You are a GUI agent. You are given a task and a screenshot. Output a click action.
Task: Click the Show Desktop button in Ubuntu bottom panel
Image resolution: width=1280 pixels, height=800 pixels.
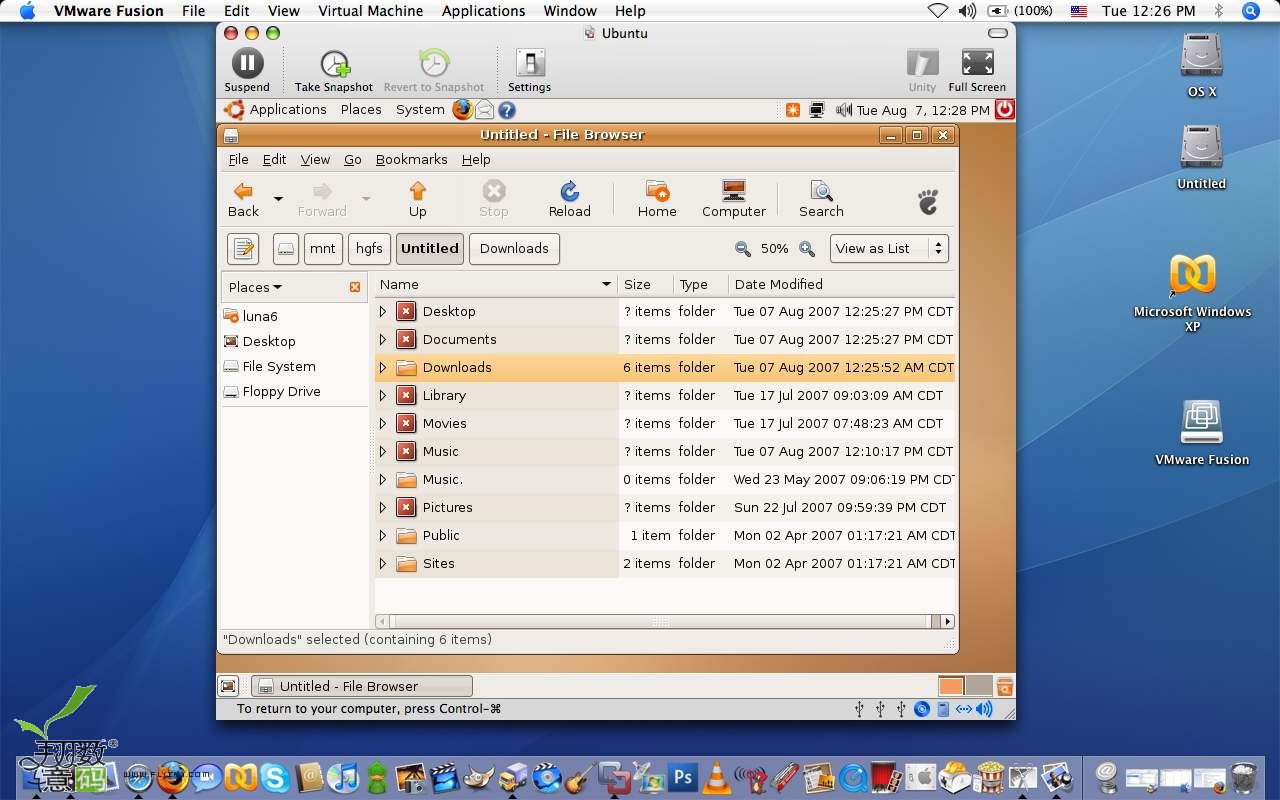(229, 686)
